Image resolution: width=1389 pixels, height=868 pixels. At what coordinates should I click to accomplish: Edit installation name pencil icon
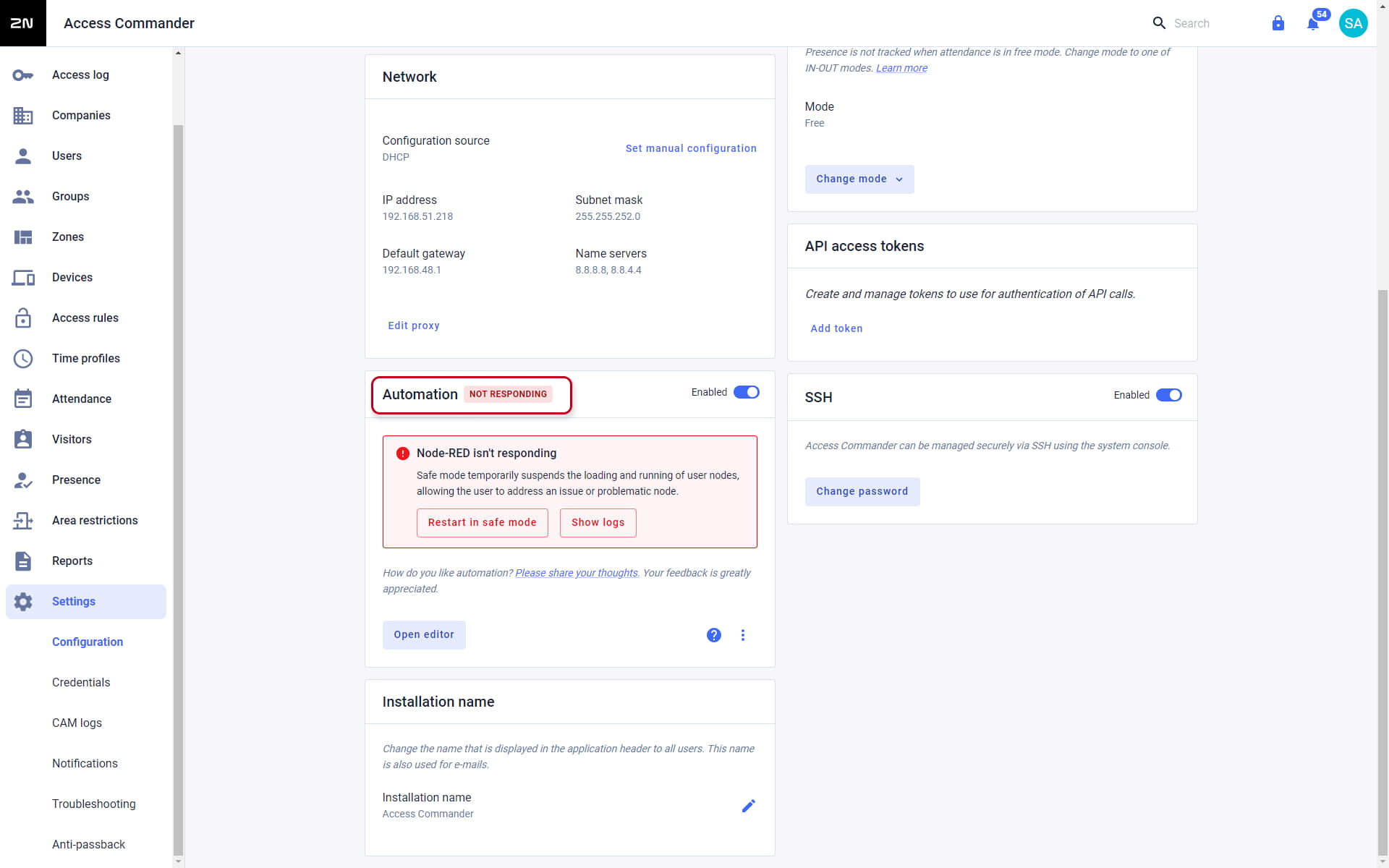(749, 806)
